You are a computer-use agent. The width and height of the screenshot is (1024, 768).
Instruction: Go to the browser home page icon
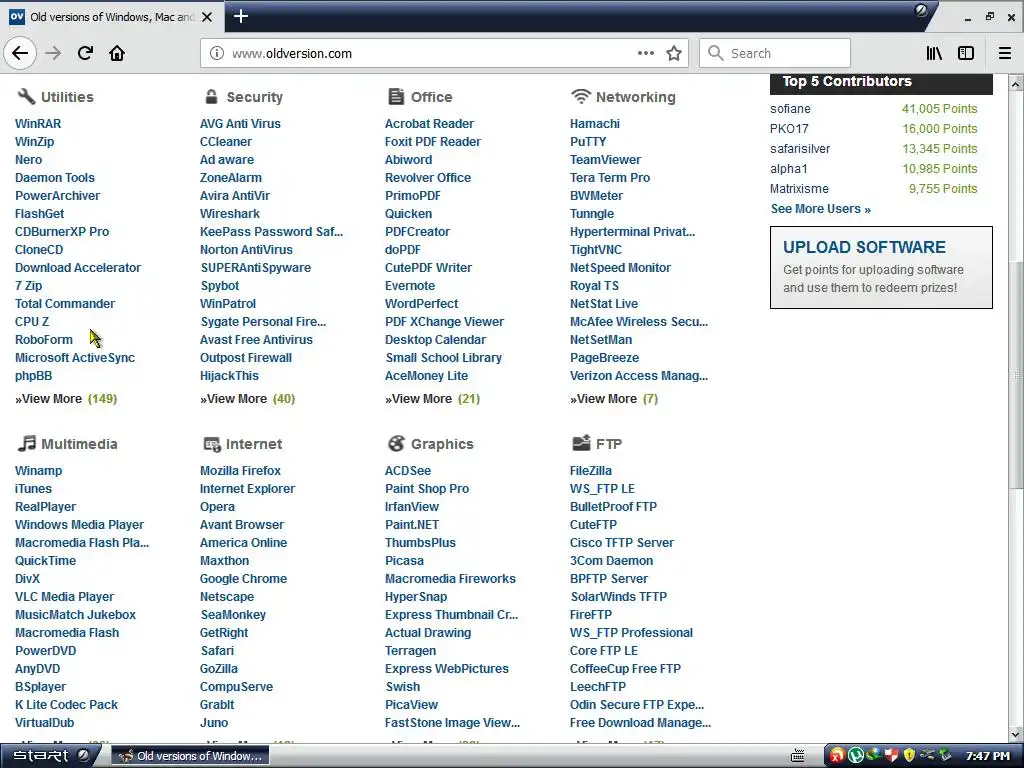pyautogui.click(x=117, y=53)
